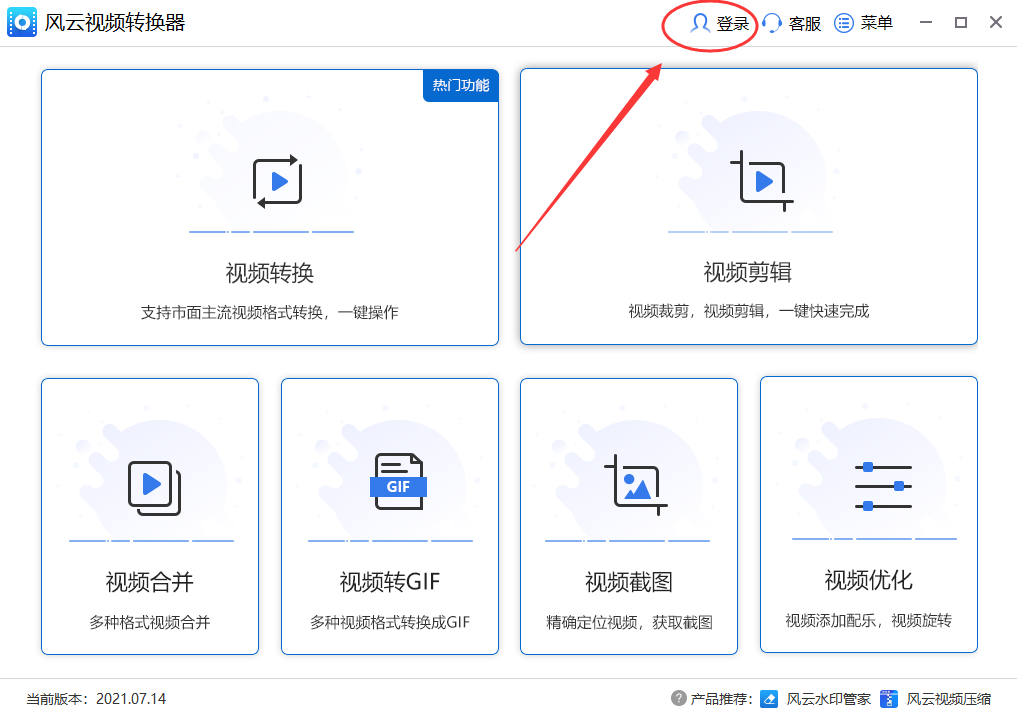
Task: Click the list menu icon beside 菜单
Action: (x=843, y=23)
